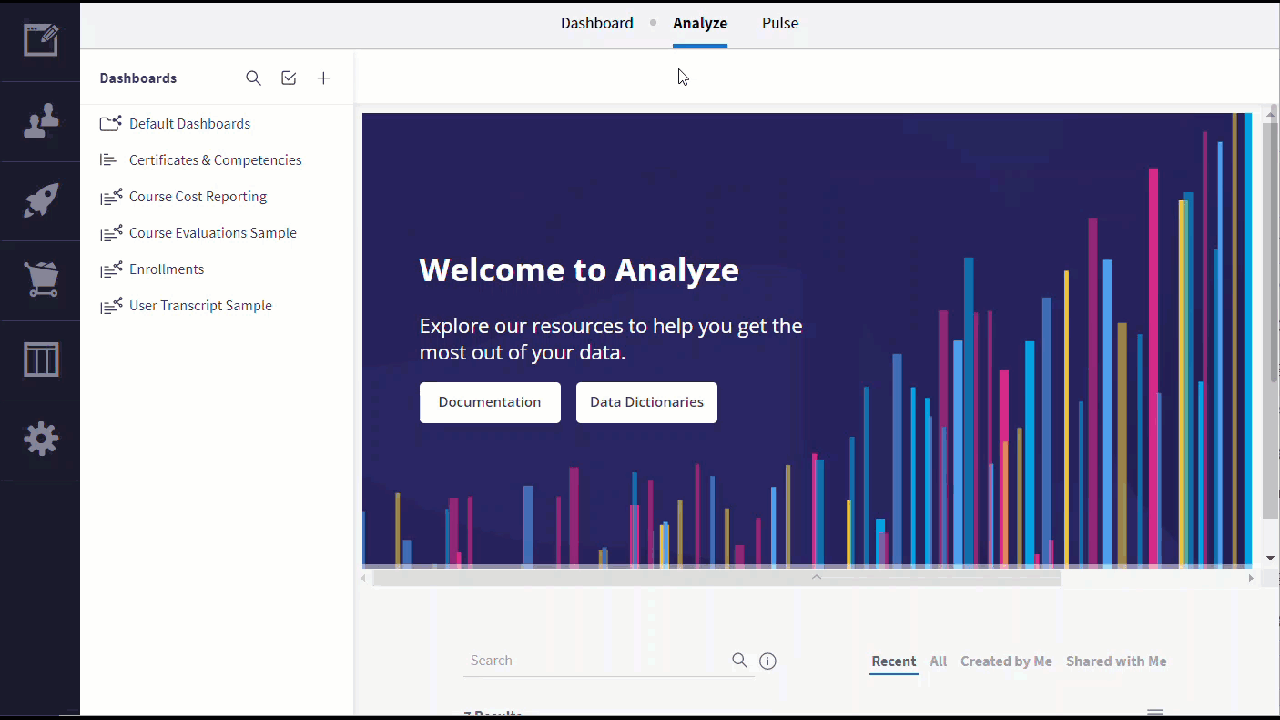Select the Shared with Me filter
Viewport: 1280px width, 720px height.
click(1116, 661)
